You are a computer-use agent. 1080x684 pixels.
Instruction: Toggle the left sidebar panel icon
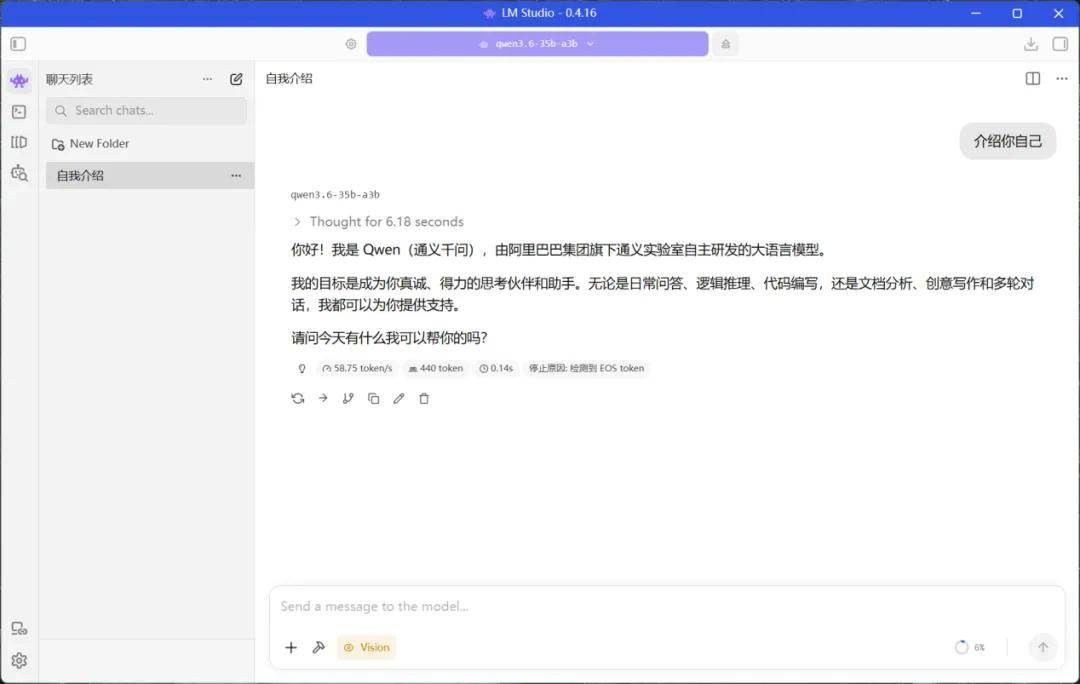point(18,44)
